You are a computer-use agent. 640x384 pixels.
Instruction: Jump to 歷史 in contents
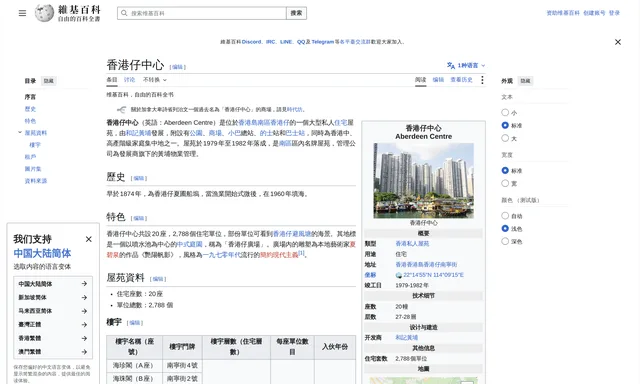pos(30,109)
